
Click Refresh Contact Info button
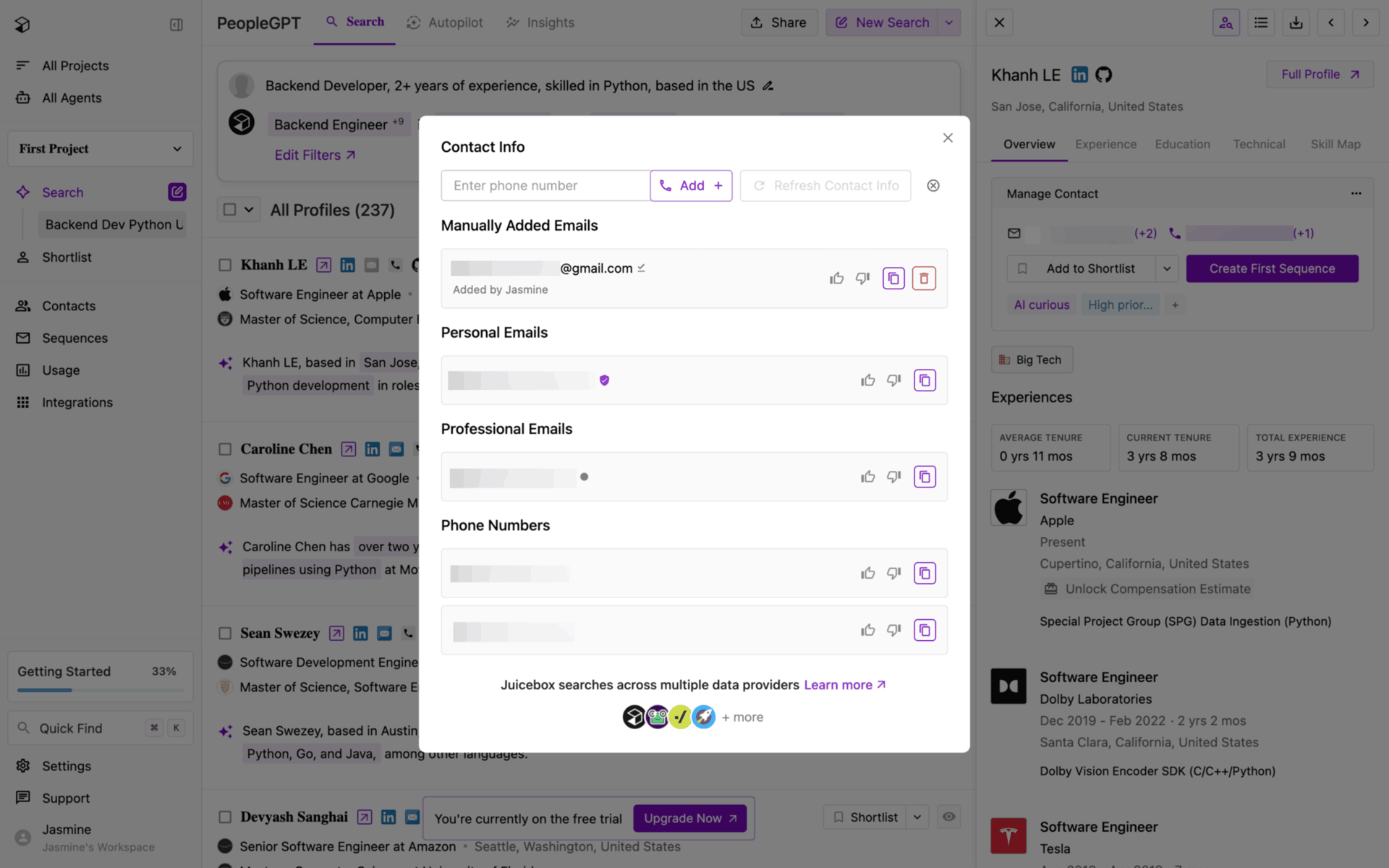tap(825, 186)
